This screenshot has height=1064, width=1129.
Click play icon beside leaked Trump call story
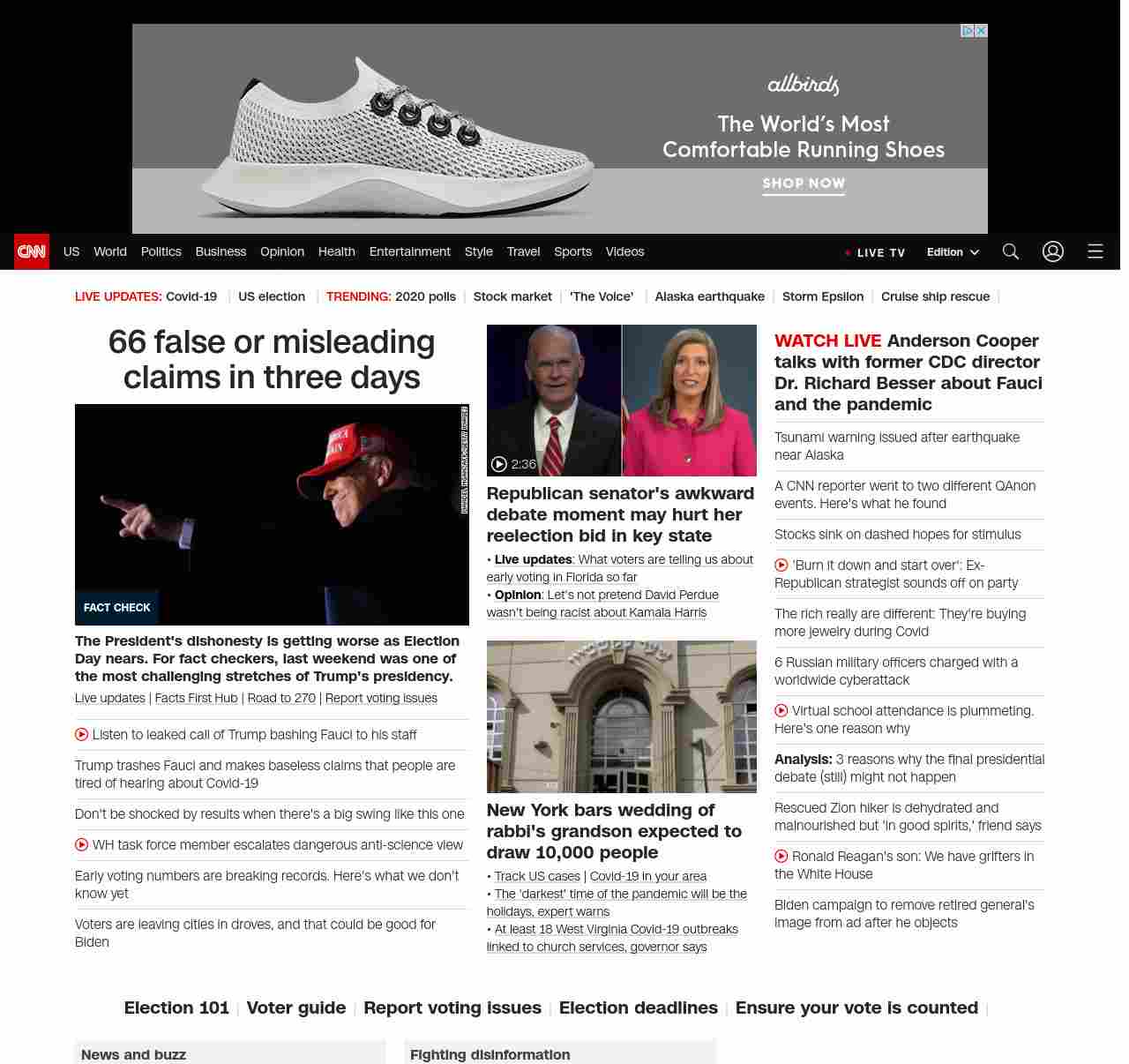(x=82, y=734)
